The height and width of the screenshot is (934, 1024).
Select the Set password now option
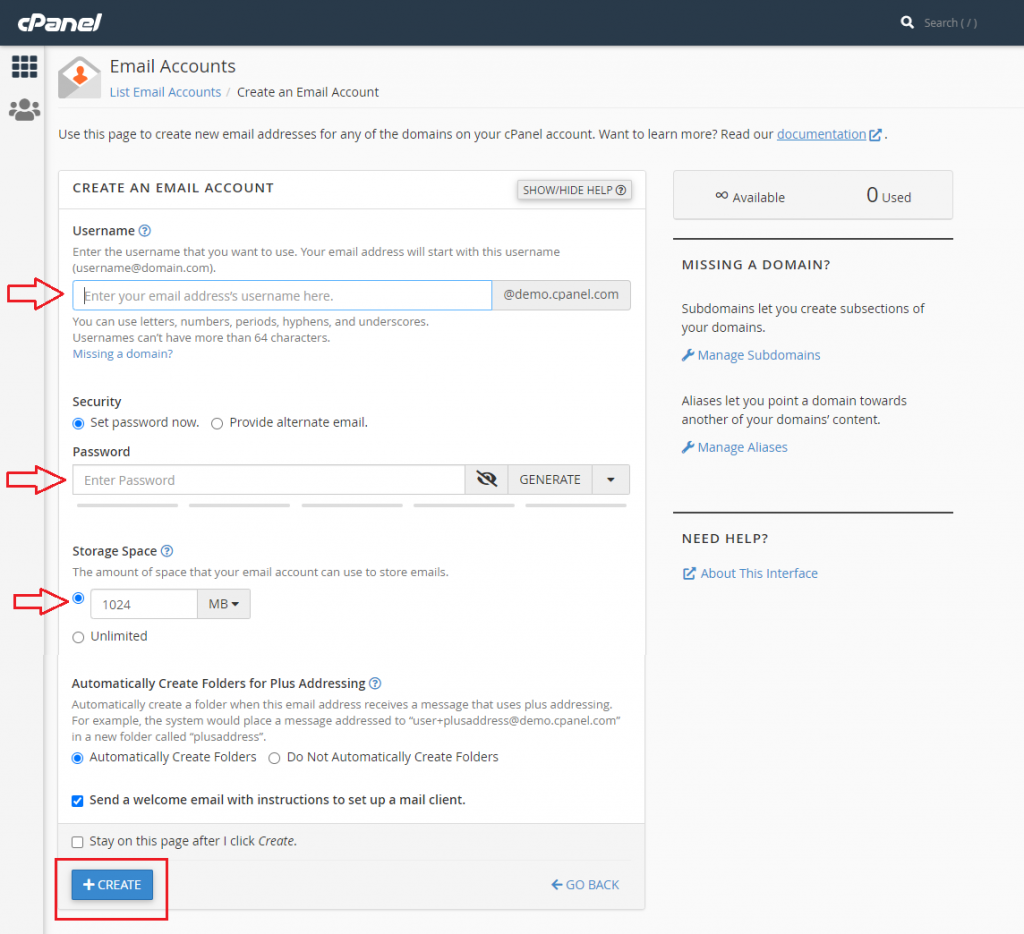pyautogui.click(x=78, y=423)
